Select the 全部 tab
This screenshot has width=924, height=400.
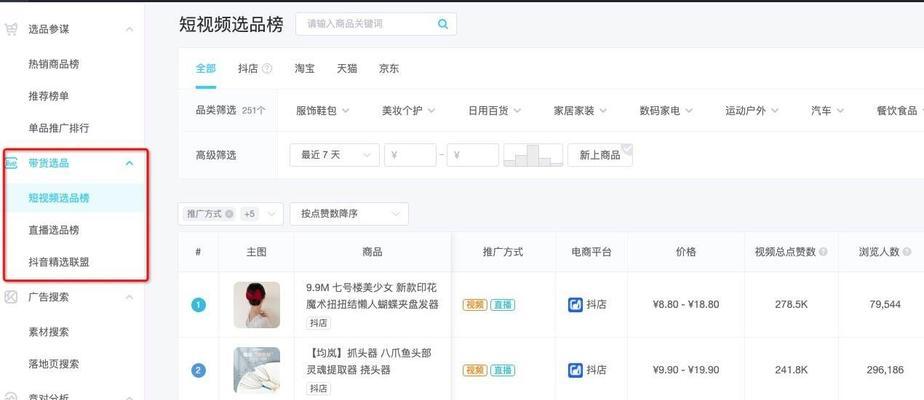(x=206, y=68)
